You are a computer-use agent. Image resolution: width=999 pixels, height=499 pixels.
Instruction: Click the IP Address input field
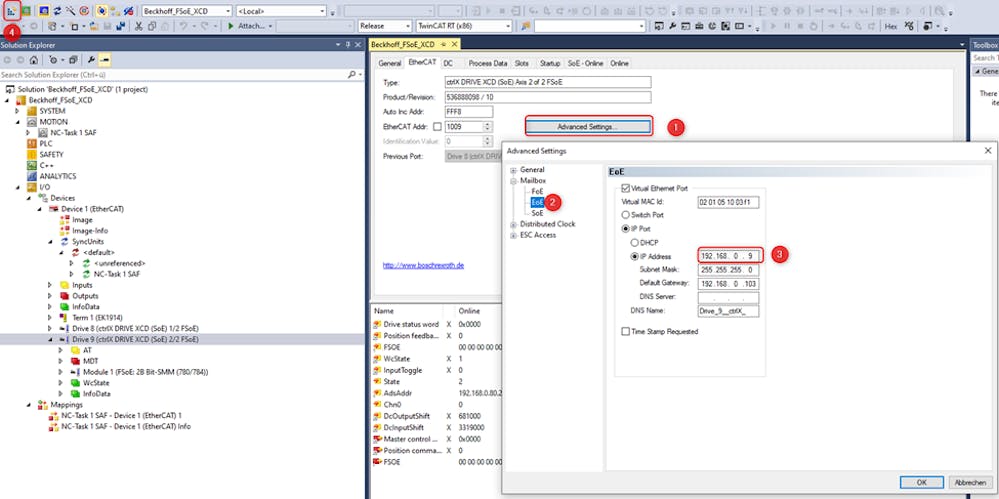pos(728,256)
